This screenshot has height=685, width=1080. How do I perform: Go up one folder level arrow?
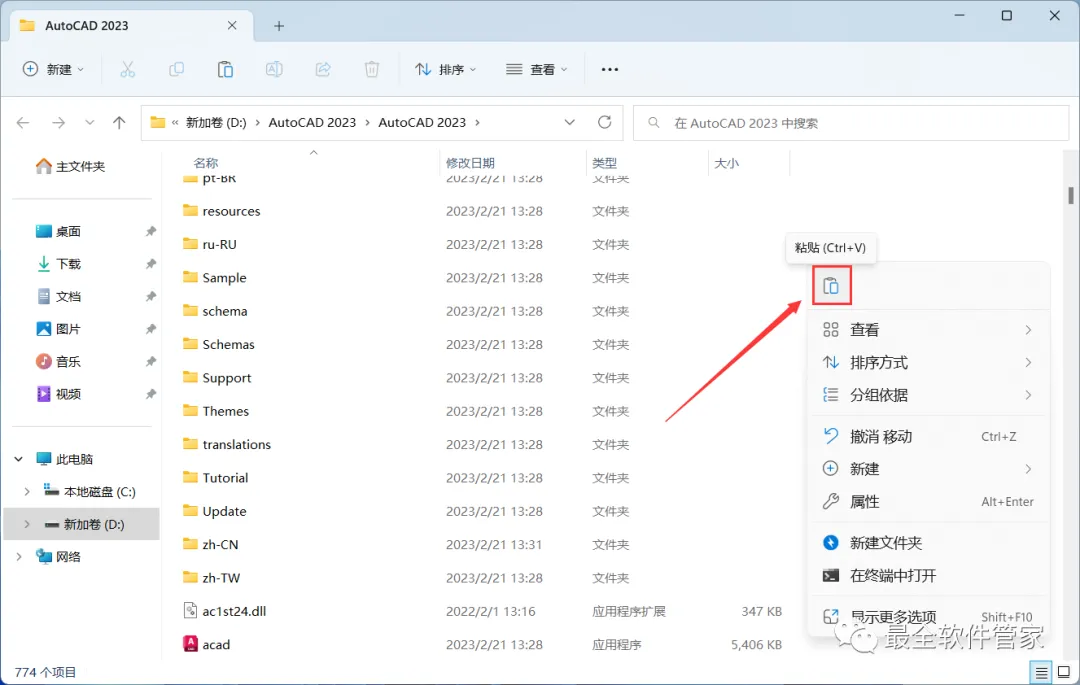119,123
